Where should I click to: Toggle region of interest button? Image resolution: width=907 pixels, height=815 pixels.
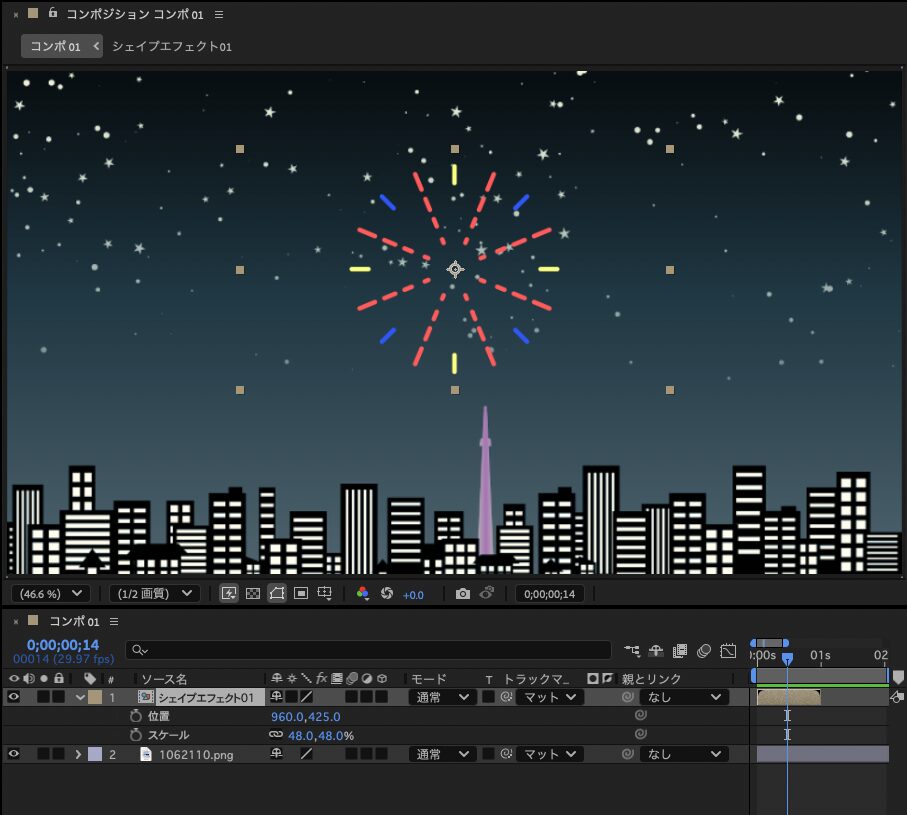[x=301, y=593]
